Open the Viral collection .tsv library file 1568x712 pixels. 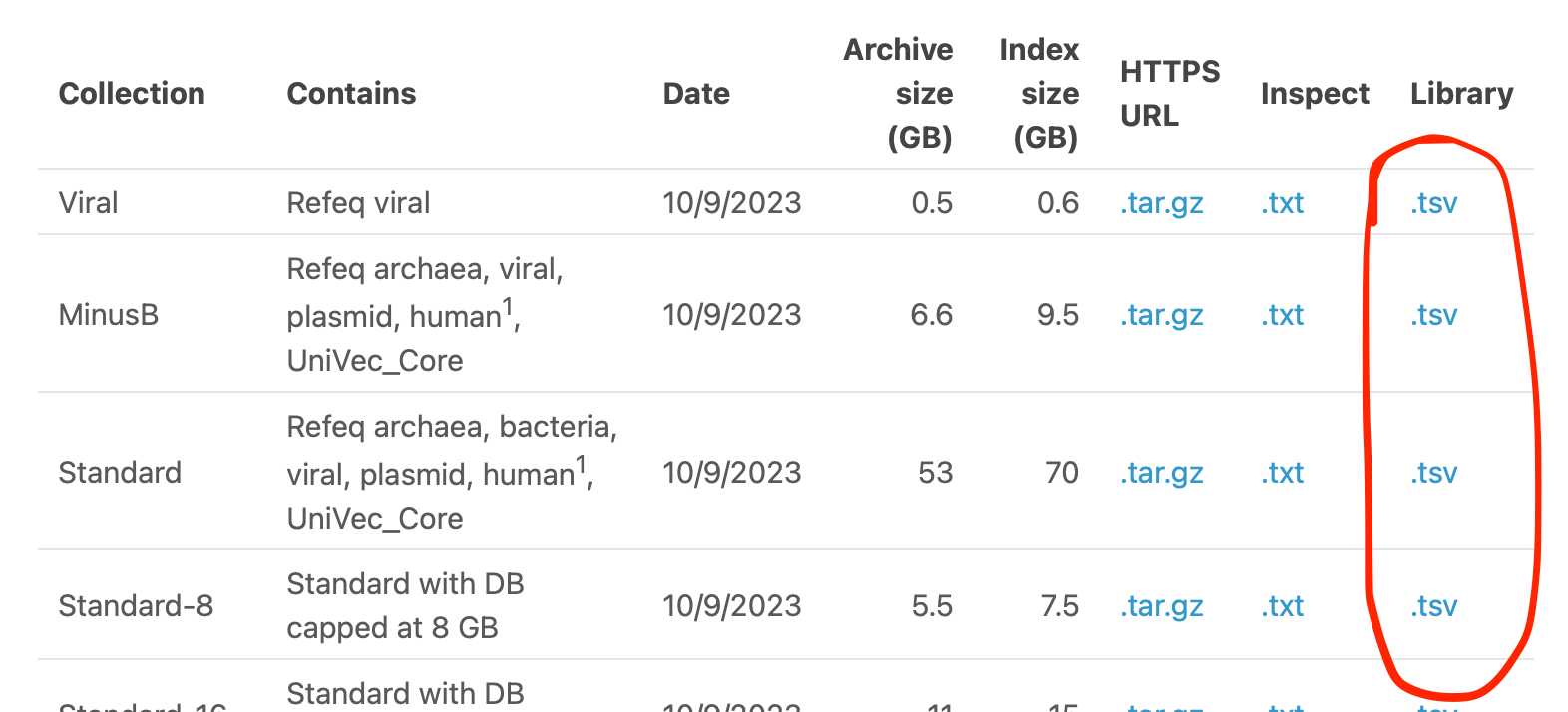click(1433, 203)
